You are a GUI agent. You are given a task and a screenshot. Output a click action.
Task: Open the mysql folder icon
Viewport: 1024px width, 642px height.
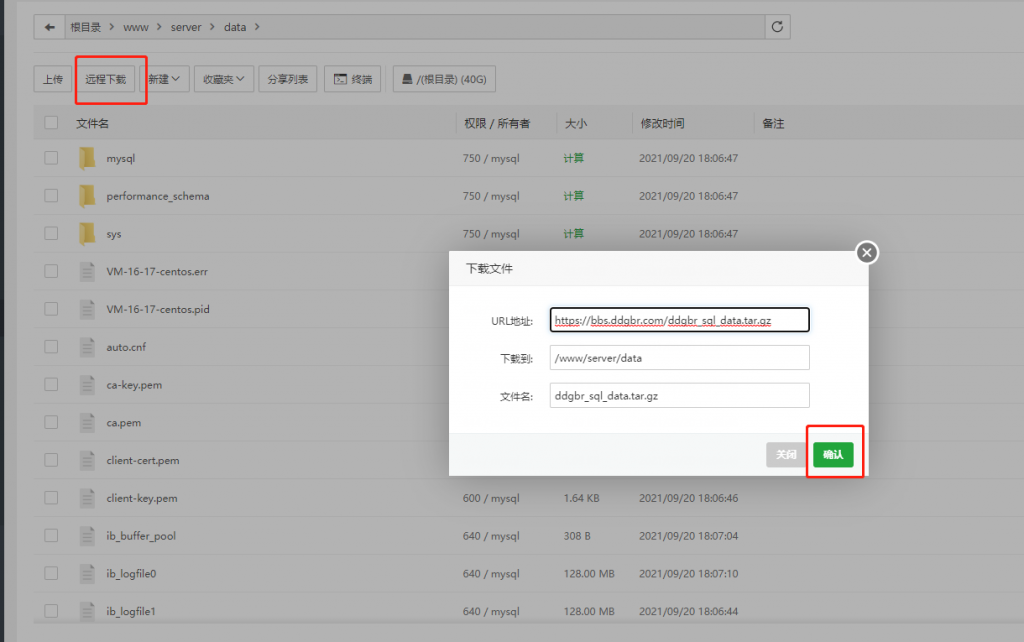87,158
